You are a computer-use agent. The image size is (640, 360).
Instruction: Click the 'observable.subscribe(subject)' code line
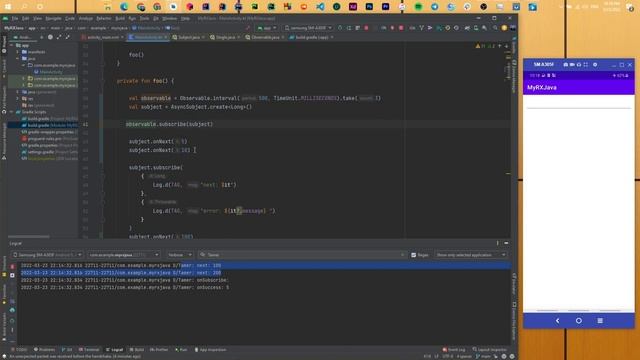click(169, 124)
